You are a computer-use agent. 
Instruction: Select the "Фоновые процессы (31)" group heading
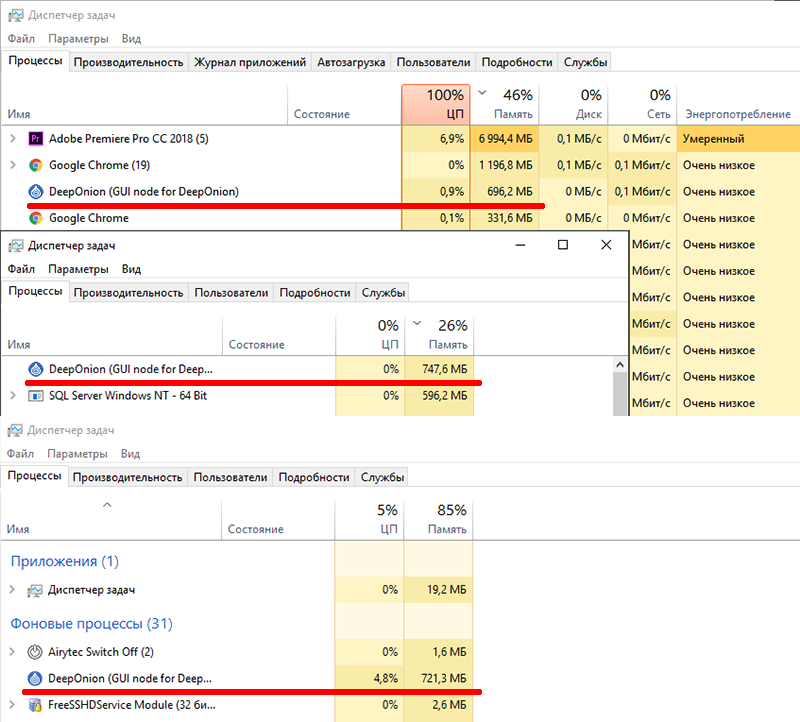pyautogui.click(x=92, y=624)
